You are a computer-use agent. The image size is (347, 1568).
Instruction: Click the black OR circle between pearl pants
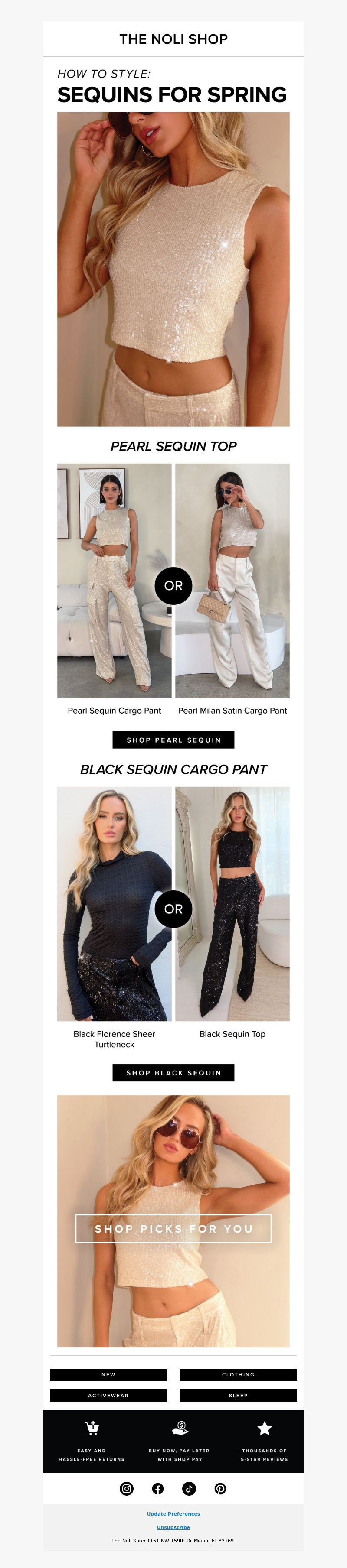tap(173, 586)
